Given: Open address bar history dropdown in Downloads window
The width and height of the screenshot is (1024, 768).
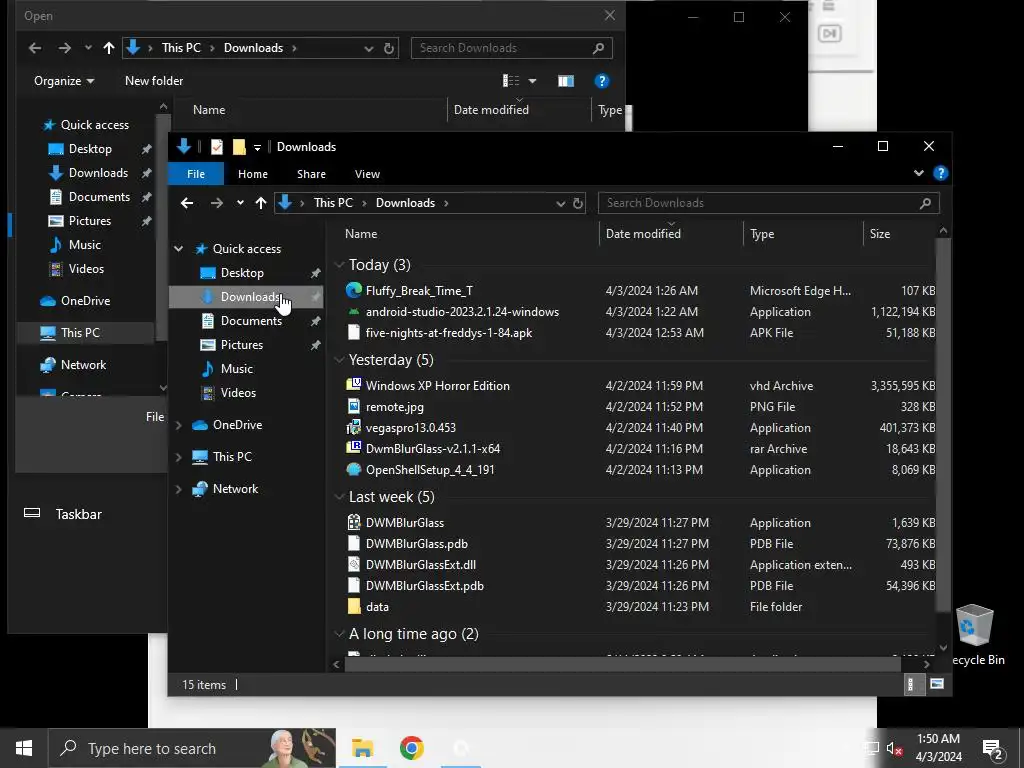Looking at the screenshot, I should 560,204.
